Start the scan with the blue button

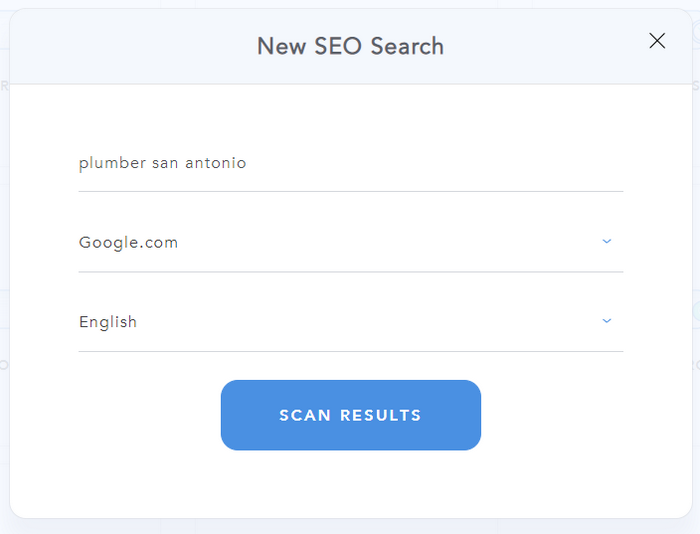(350, 415)
